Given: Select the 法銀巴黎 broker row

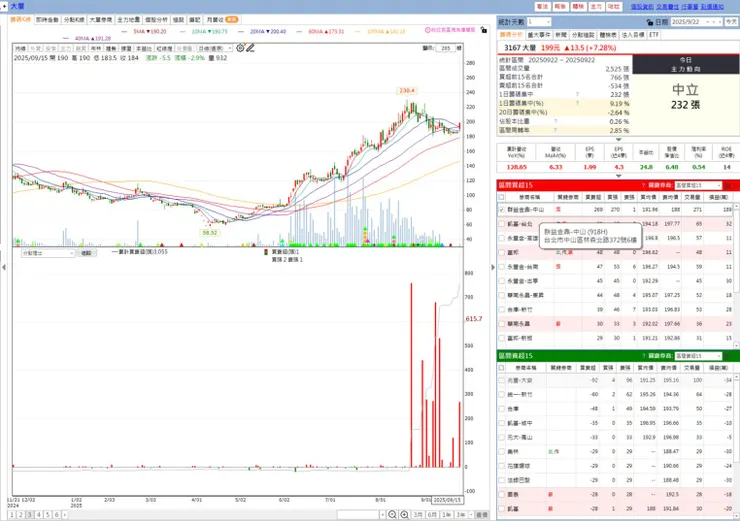Looking at the screenshot, I should (616, 480).
